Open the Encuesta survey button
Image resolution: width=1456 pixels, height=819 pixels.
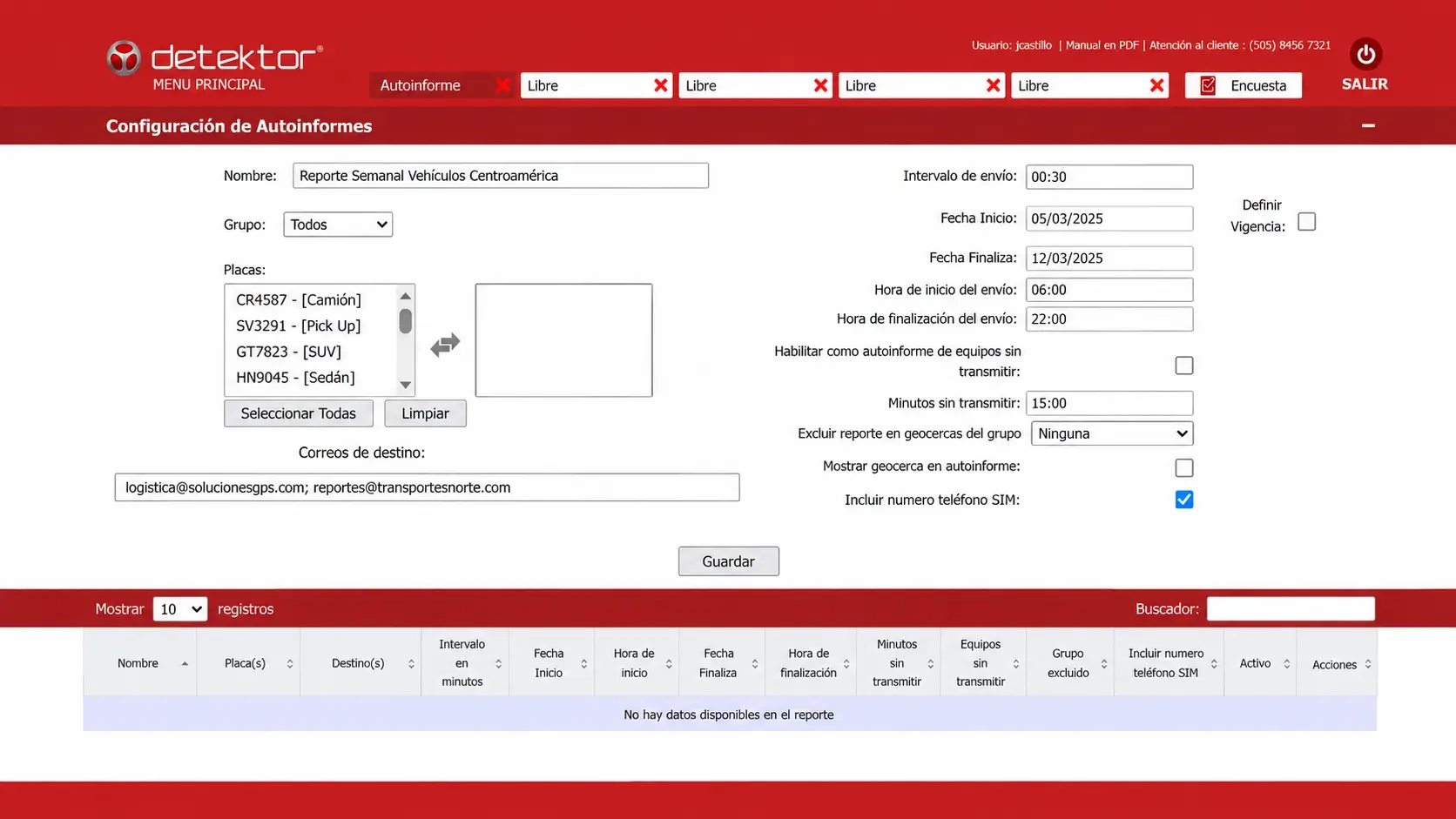tap(1243, 85)
